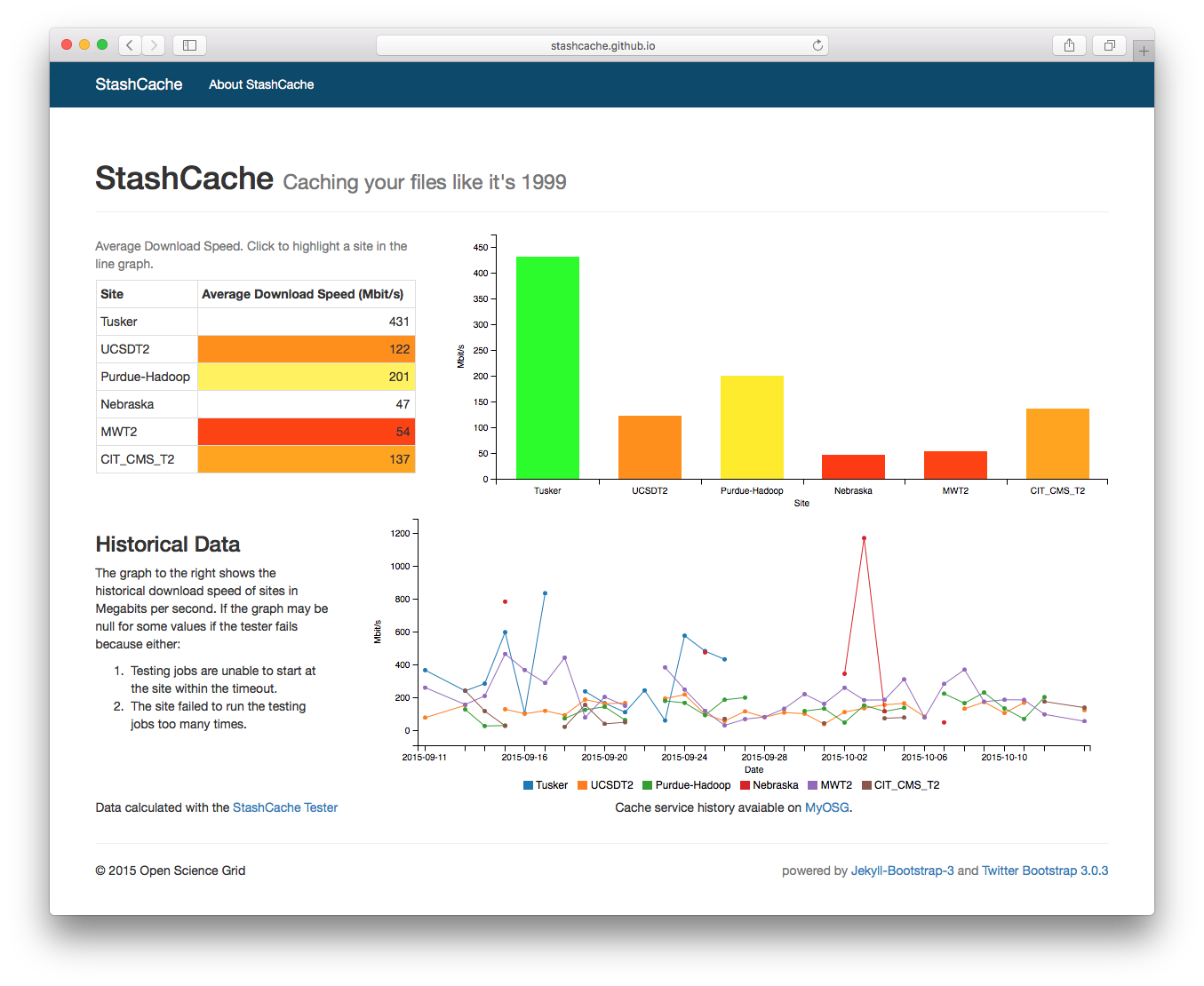The image size is (1204, 986).
Task: Click the 2015-09-11 date axis label
Action: click(x=425, y=757)
